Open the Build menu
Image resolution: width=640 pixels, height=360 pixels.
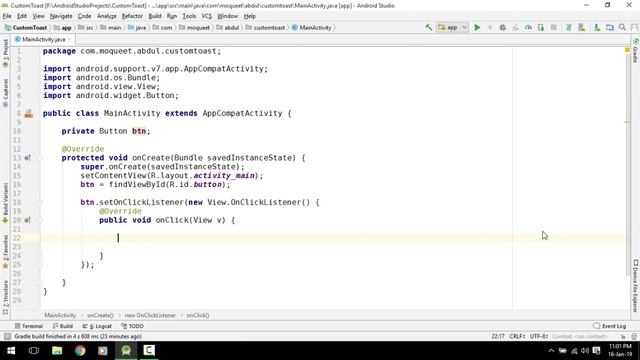point(155,16)
